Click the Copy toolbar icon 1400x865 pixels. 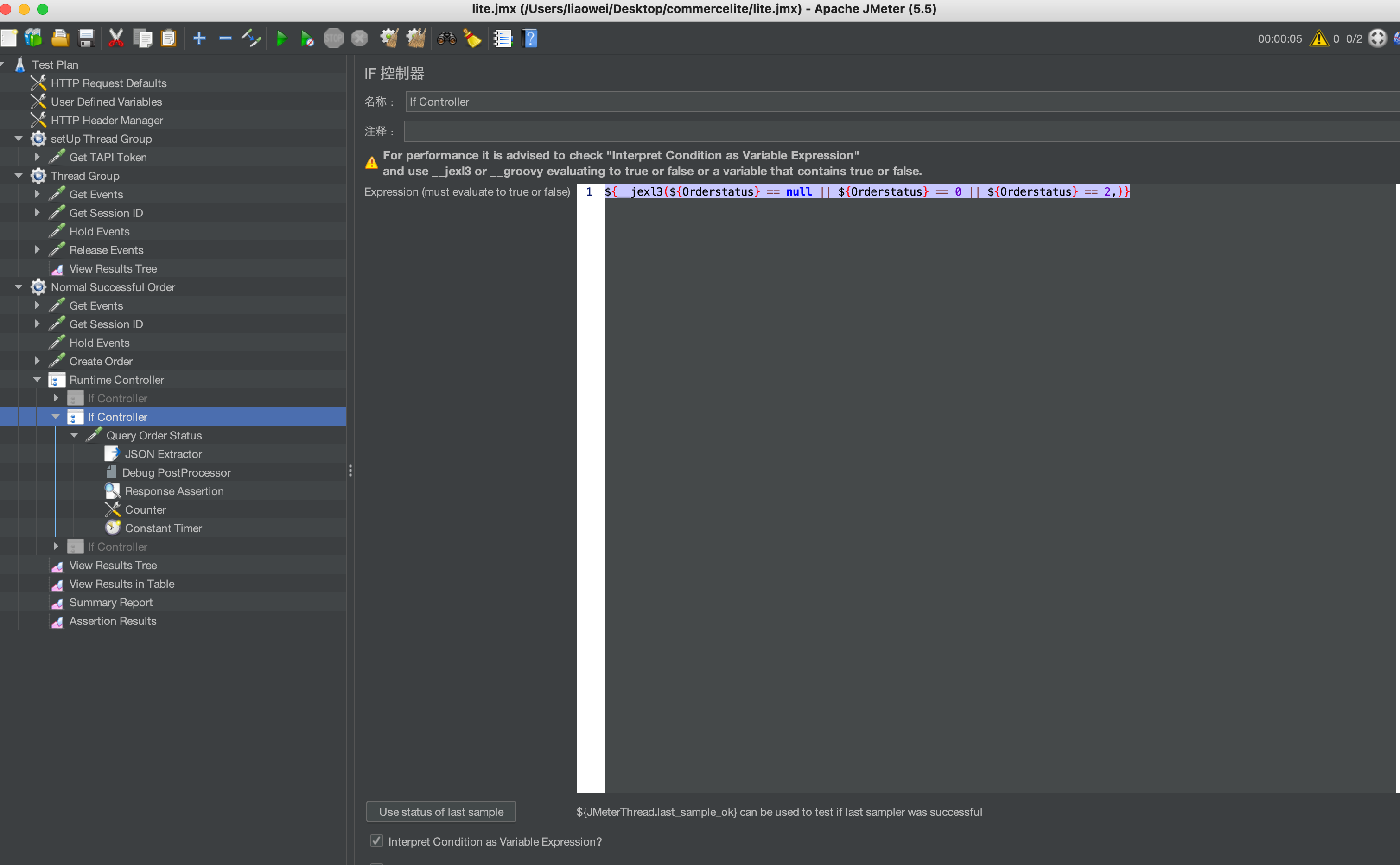pos(142,38)
